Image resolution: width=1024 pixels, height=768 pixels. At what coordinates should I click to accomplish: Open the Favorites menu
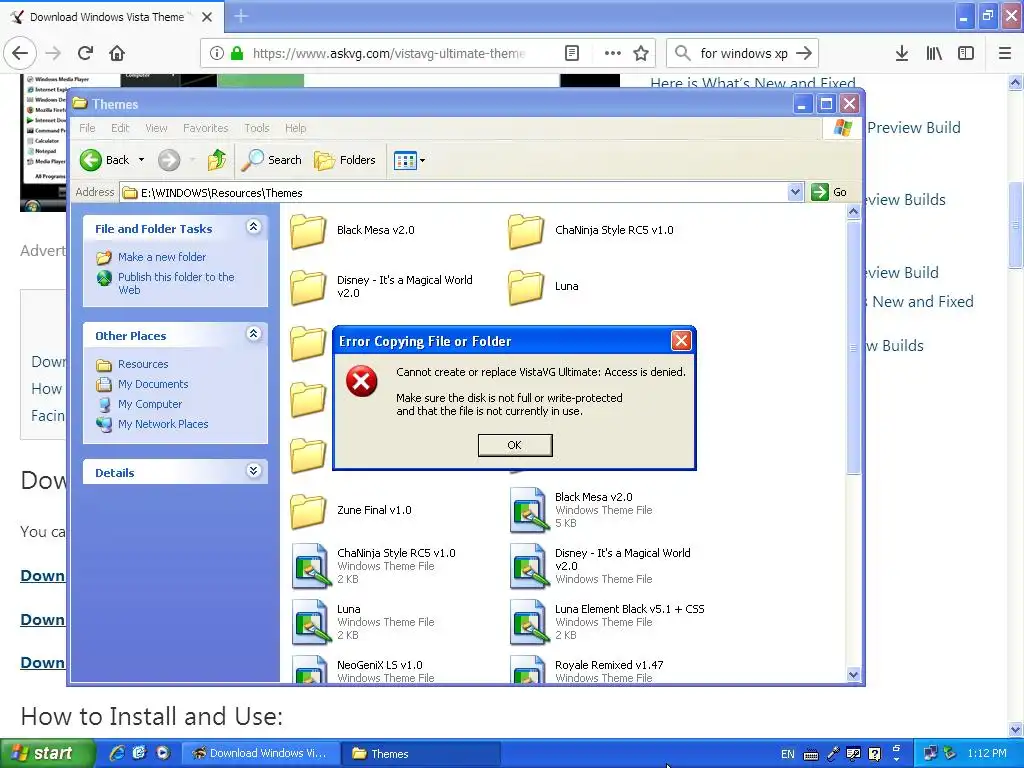point(206,128)
